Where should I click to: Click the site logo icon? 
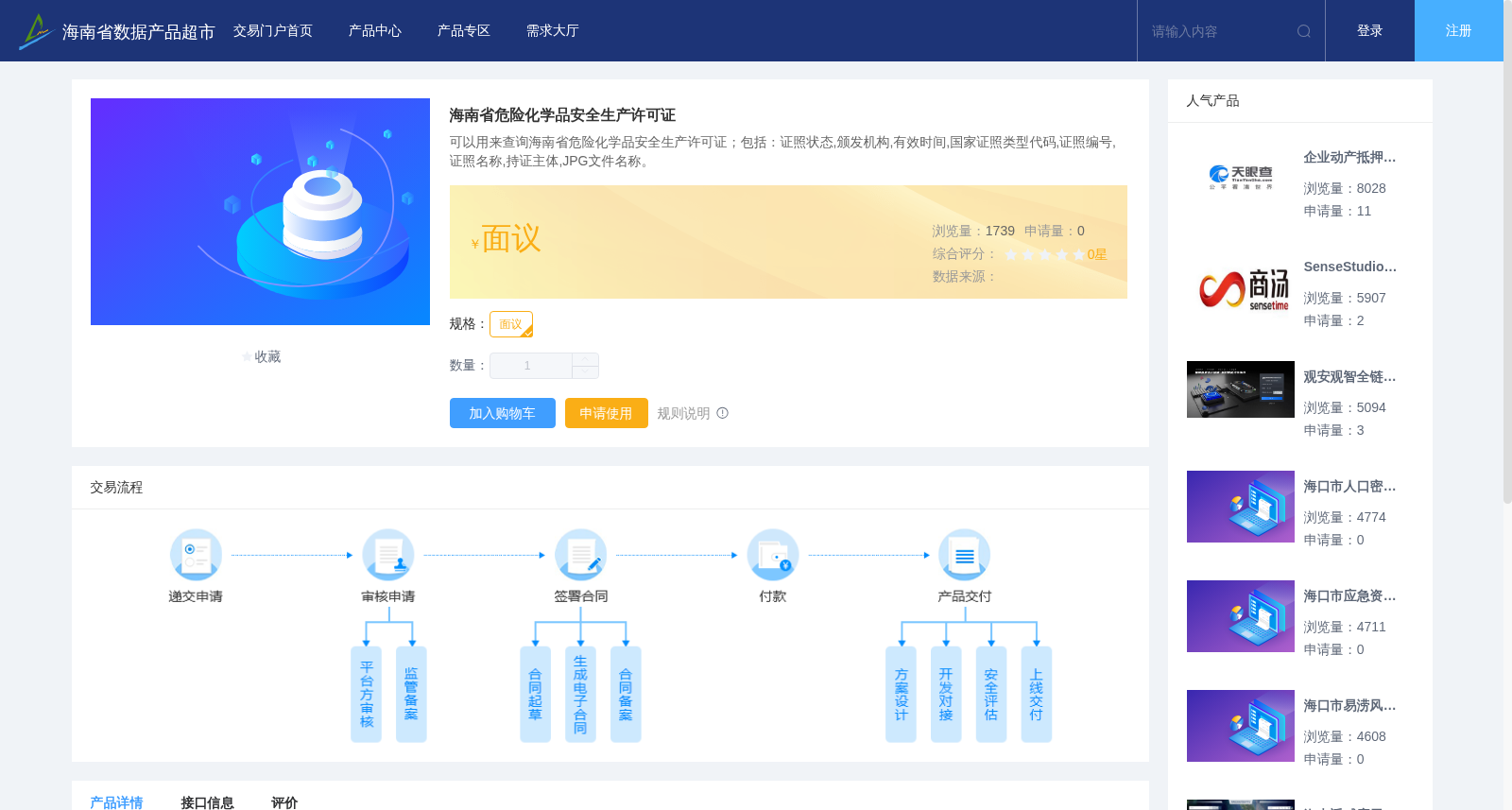35,31
